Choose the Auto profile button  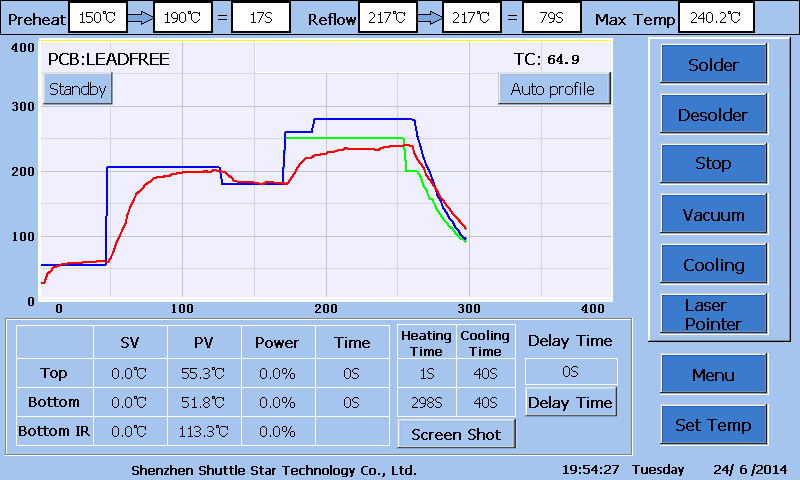[554, 89]
